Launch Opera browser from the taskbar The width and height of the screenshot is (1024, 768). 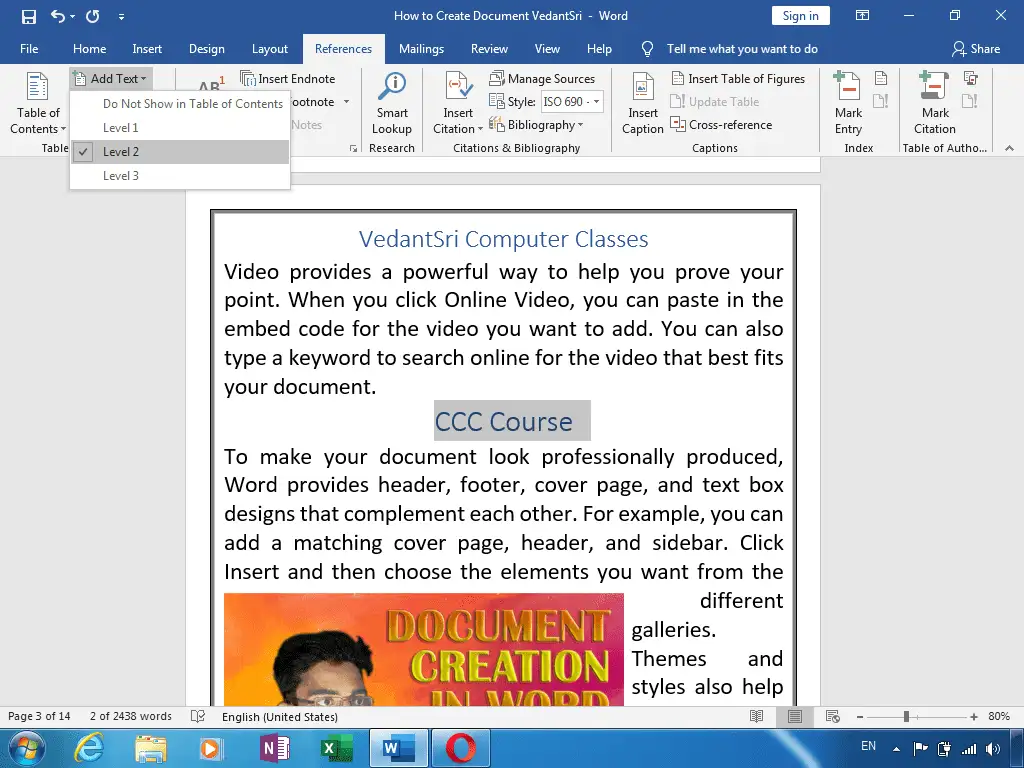click(x=461, y=748)
